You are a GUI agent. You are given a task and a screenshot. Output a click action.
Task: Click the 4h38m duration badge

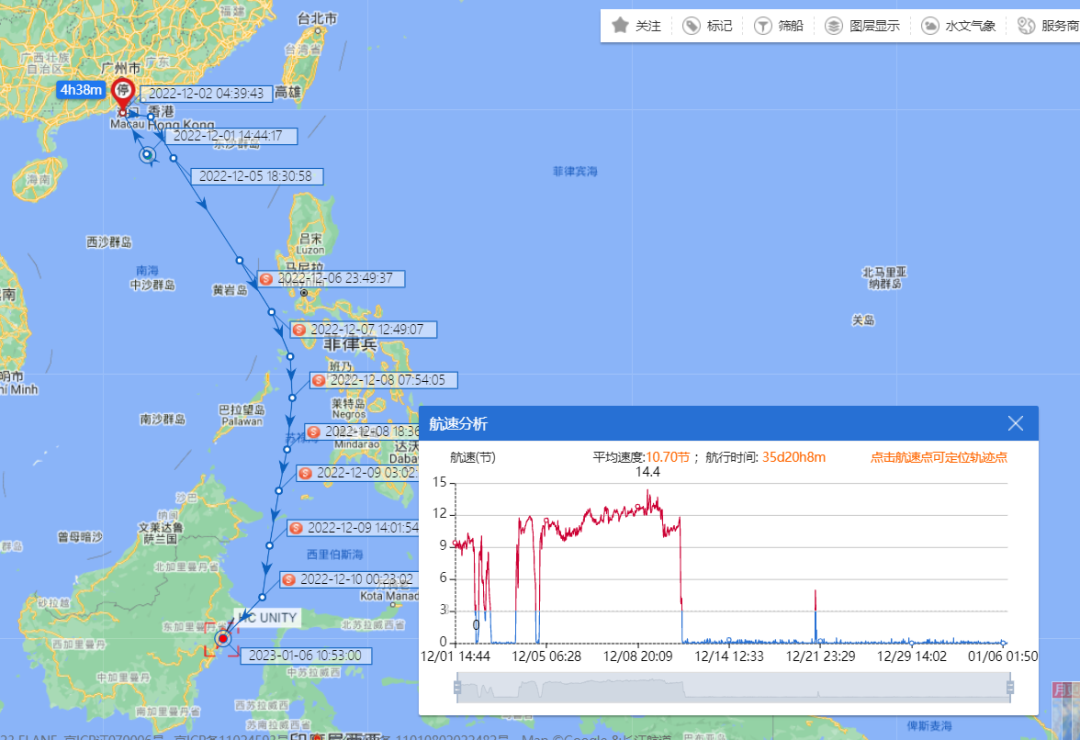tap(79, 90)
